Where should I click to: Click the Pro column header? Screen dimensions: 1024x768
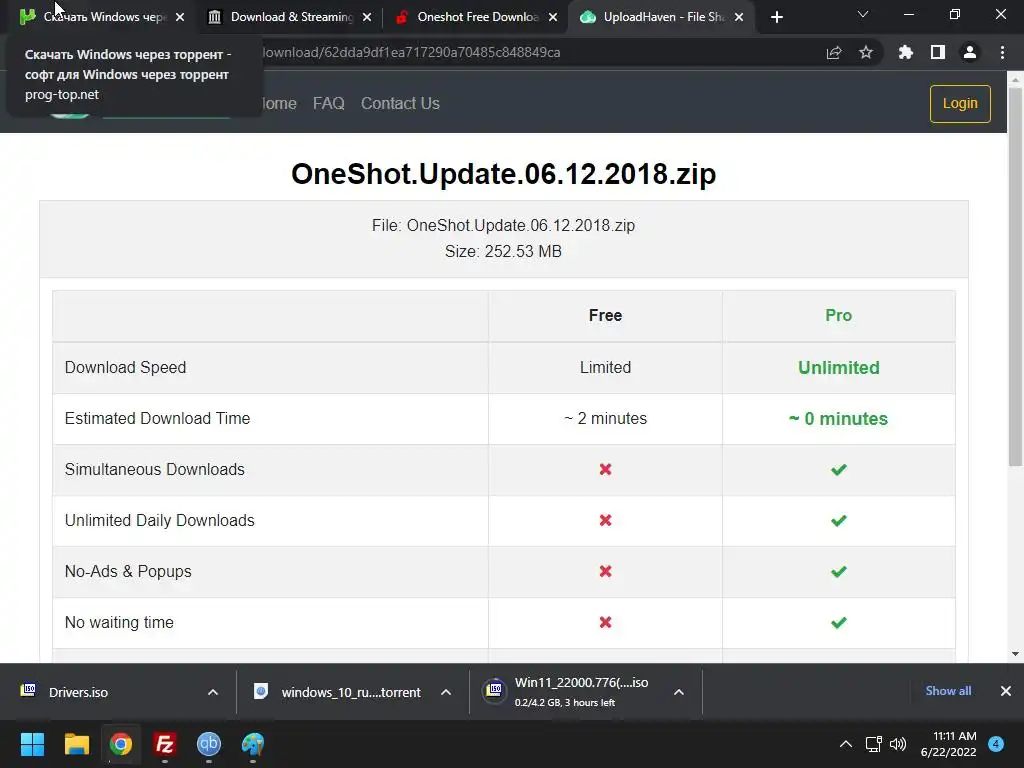pyautogui.click(x=839, y=315)
